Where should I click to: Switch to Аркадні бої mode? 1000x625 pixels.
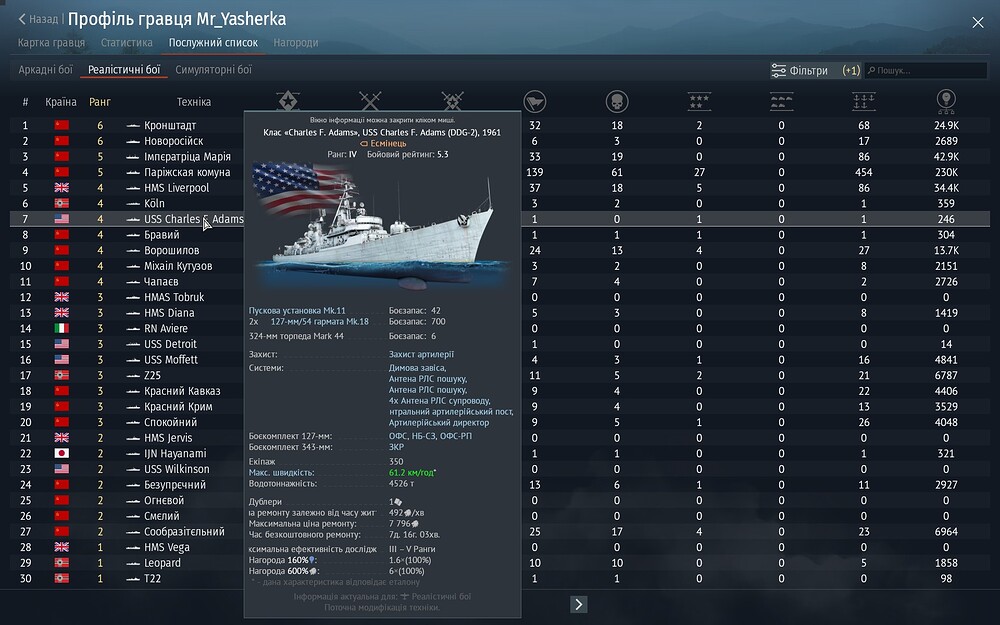tap(45, 70)
